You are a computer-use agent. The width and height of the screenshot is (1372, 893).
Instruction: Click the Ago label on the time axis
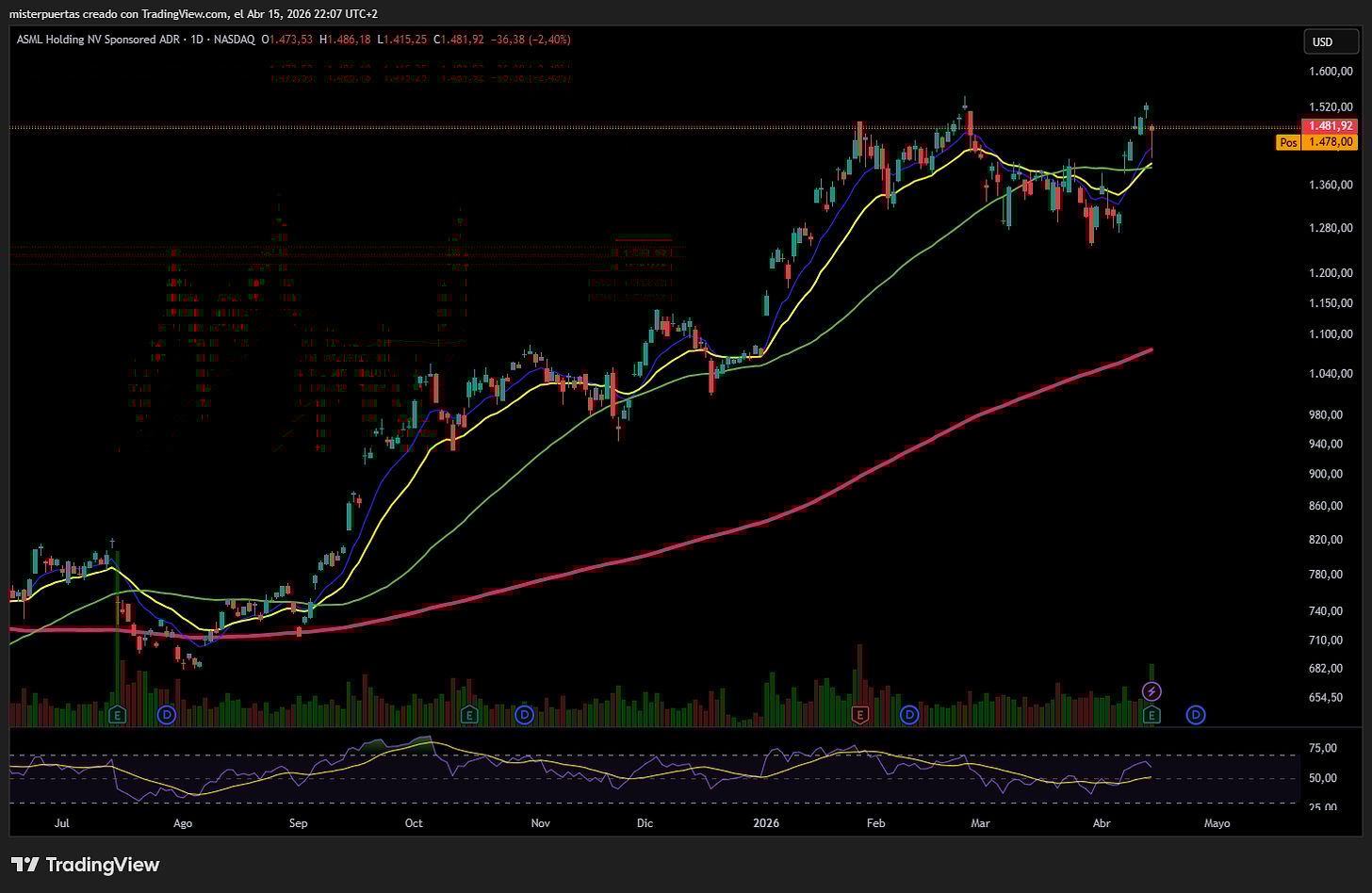[x=183, y=823]
